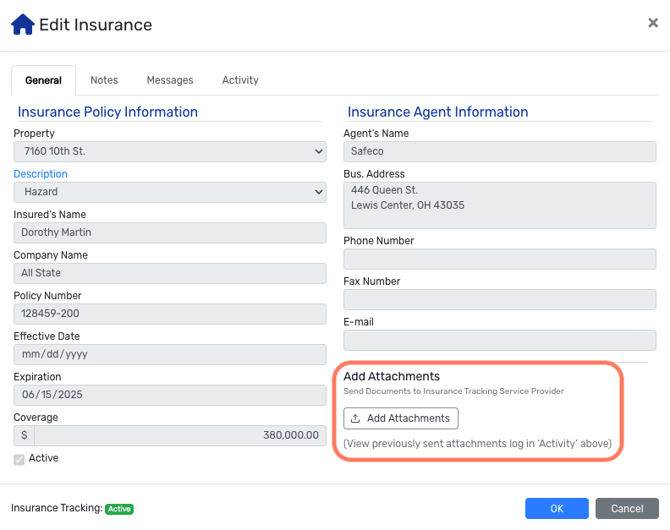The image size is (670, 530).
Task: Click the dollar sign prefix in Coverage
Action: tap(24, 436)
